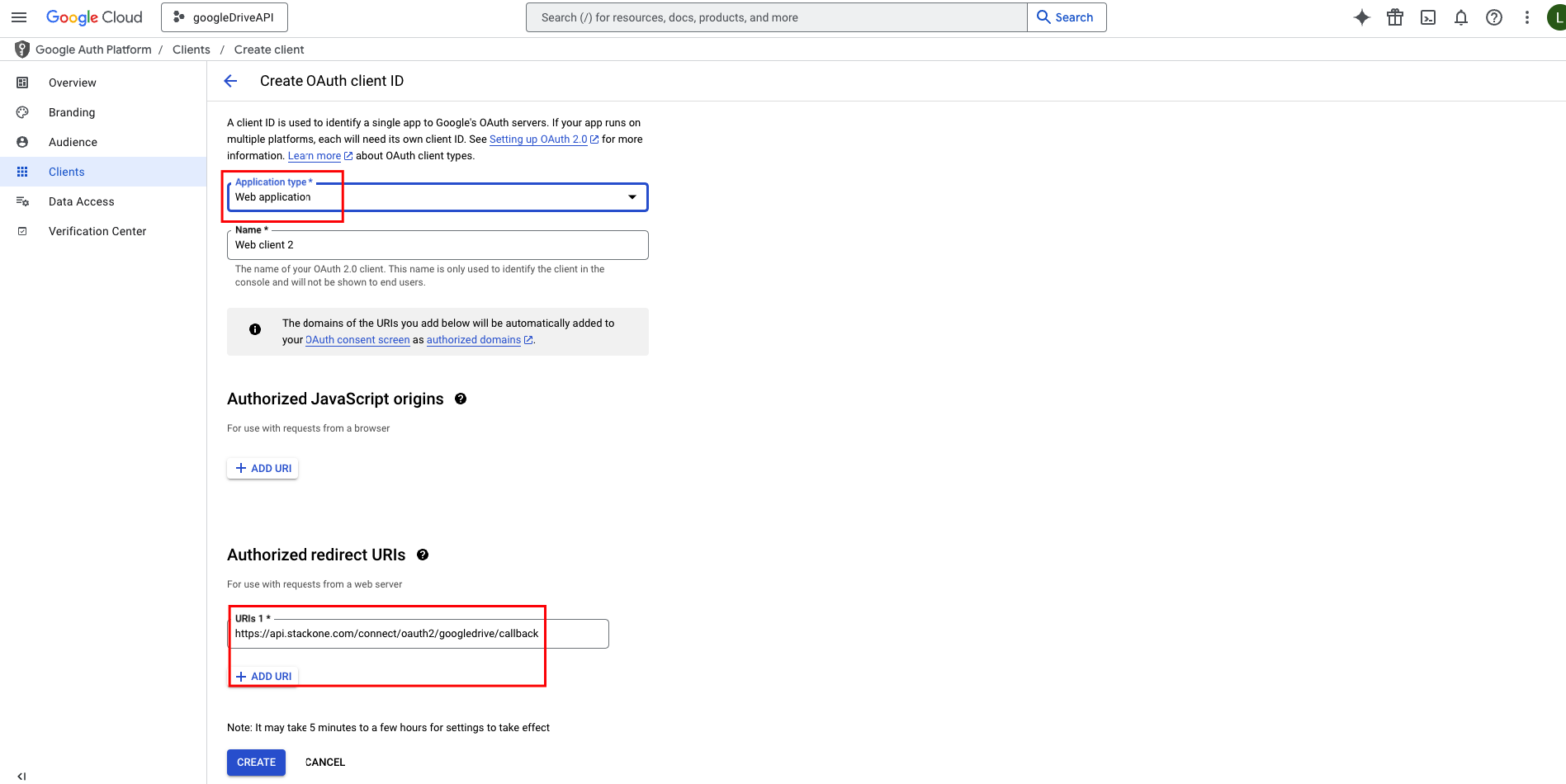
Task: Open the free trial gift icon
Action: [1395, 17]
